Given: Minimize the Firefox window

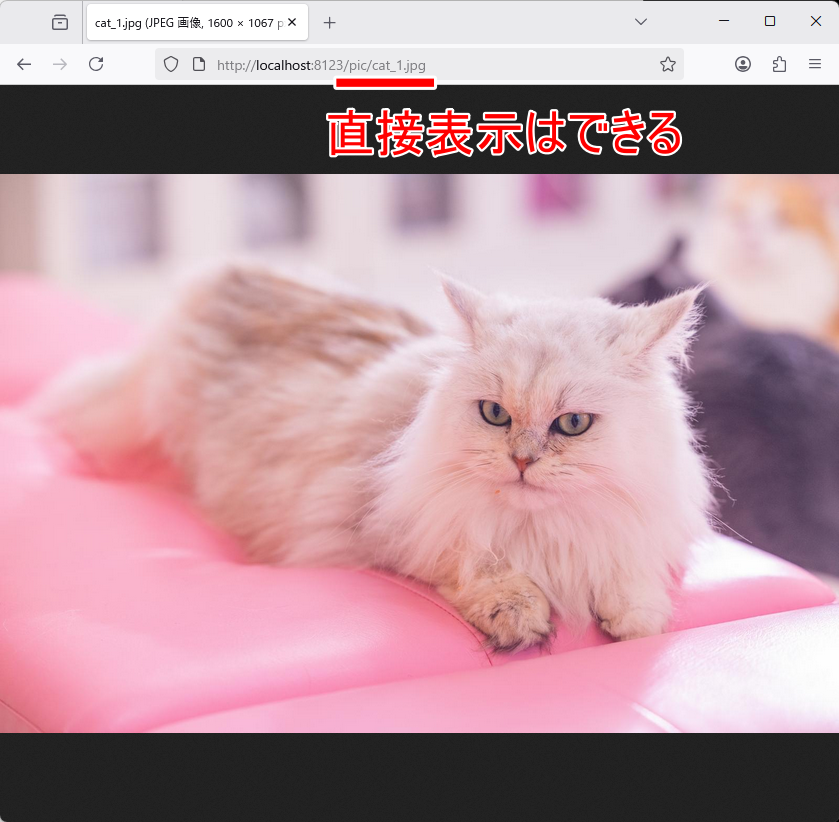Looking at the screenshot, I should pyautogui.click(x=724, y=21).
